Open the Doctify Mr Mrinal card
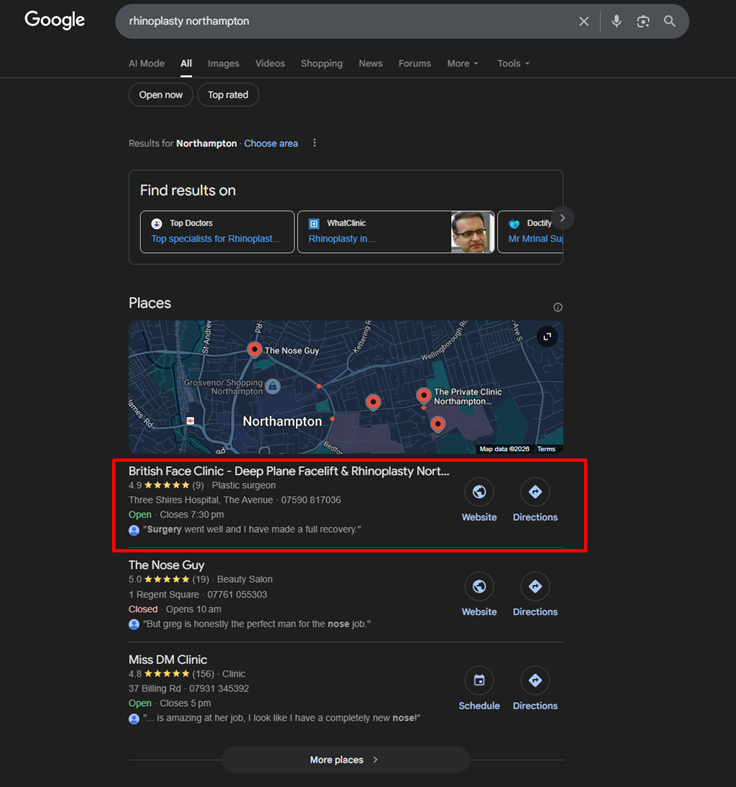 (x=530, y=232)
